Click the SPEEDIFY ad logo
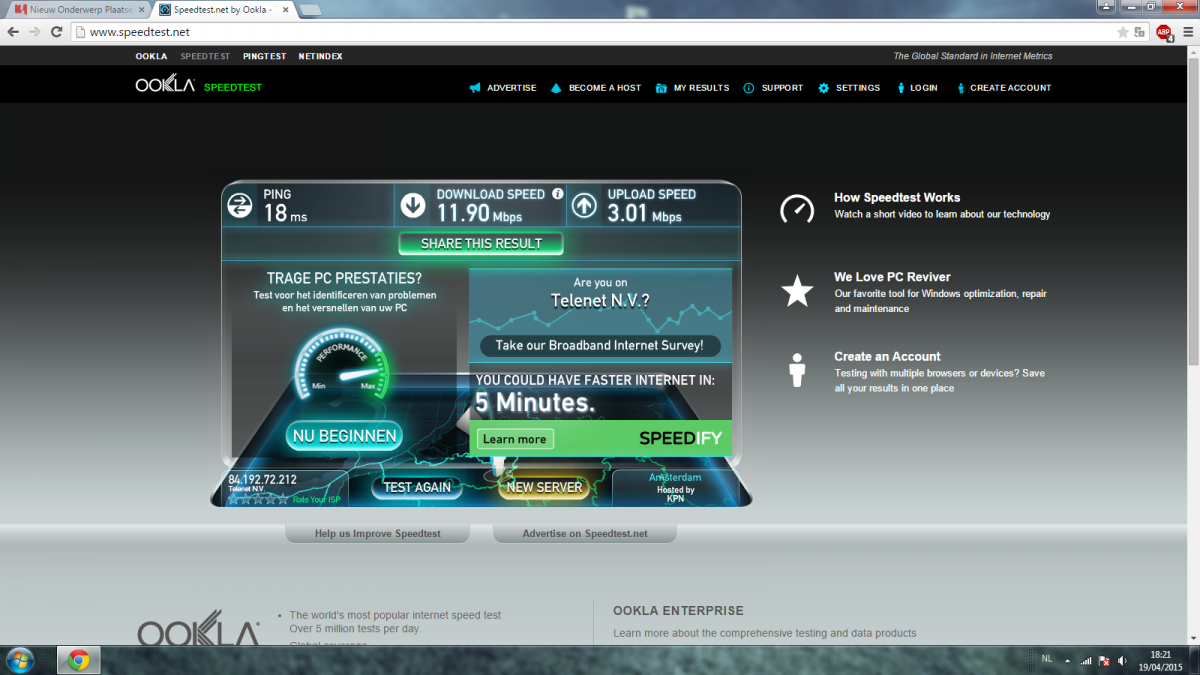The image size is (1200, 675). click(683, 438)
